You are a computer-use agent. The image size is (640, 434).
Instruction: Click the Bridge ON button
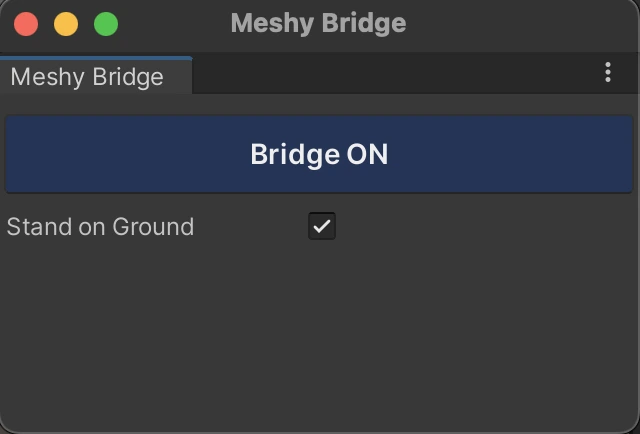click(319, 155)
